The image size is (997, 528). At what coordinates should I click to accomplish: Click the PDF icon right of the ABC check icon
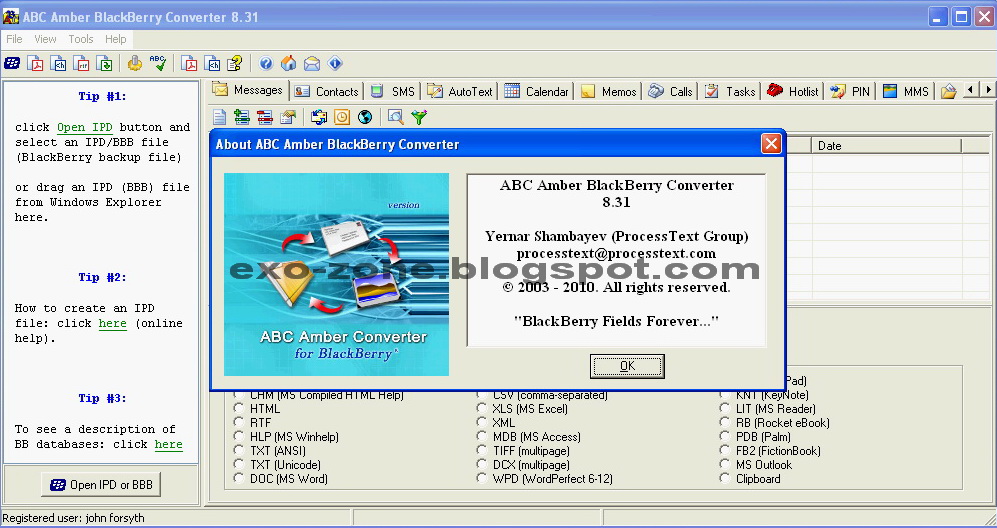[x=189, y=63]
